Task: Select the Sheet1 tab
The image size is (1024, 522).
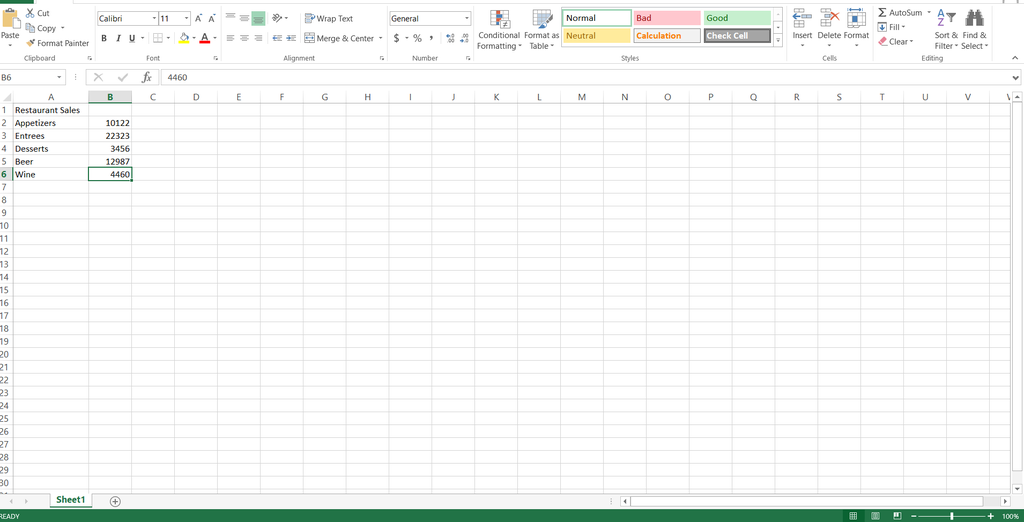Action: click(71, 500)
